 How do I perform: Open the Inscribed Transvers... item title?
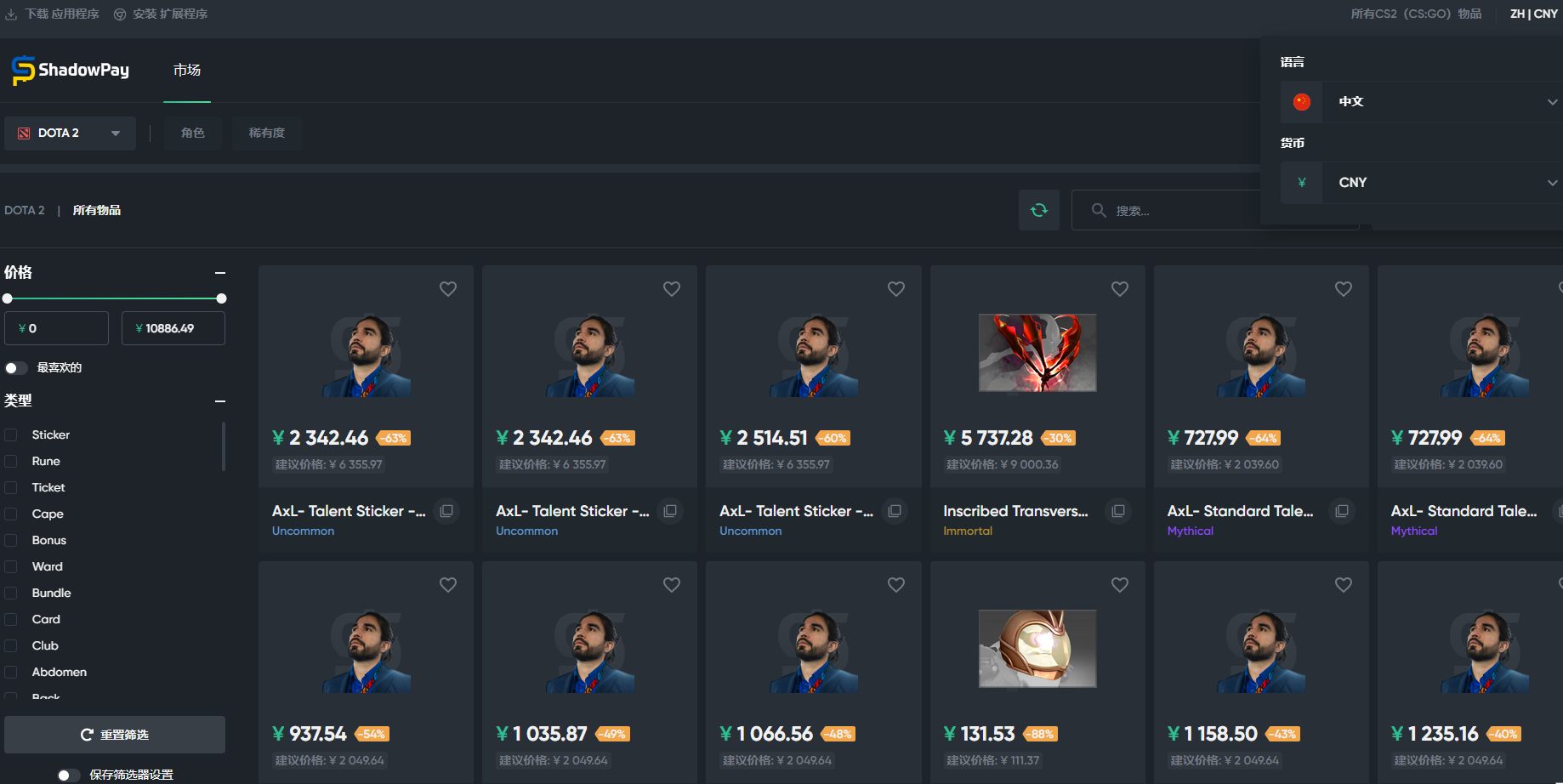pyautogui.click(x=1015, y=511)
